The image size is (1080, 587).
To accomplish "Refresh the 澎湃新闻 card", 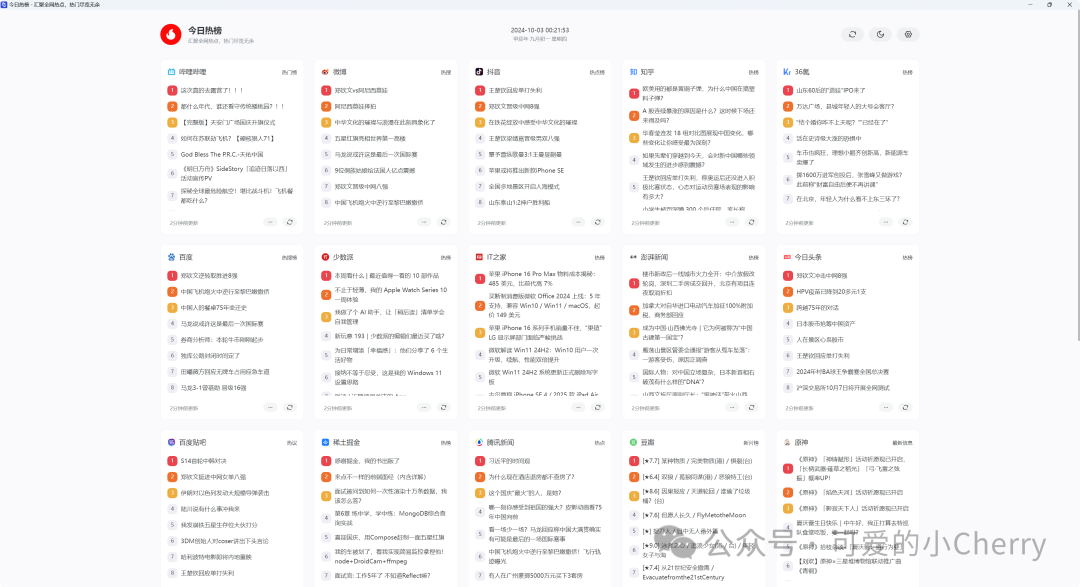I will [x=751, y=408].
